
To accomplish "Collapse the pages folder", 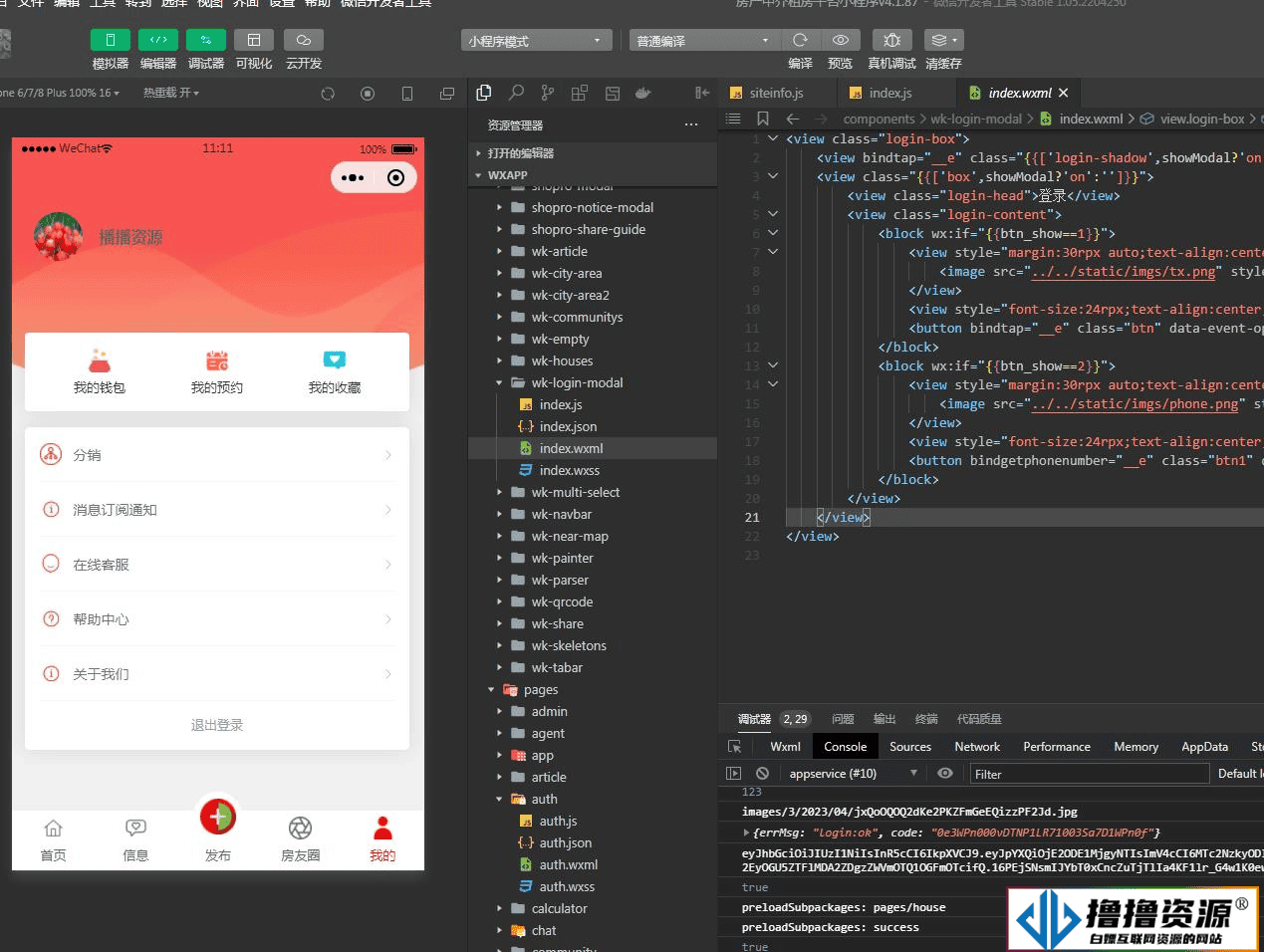I will tap(593, 689).
